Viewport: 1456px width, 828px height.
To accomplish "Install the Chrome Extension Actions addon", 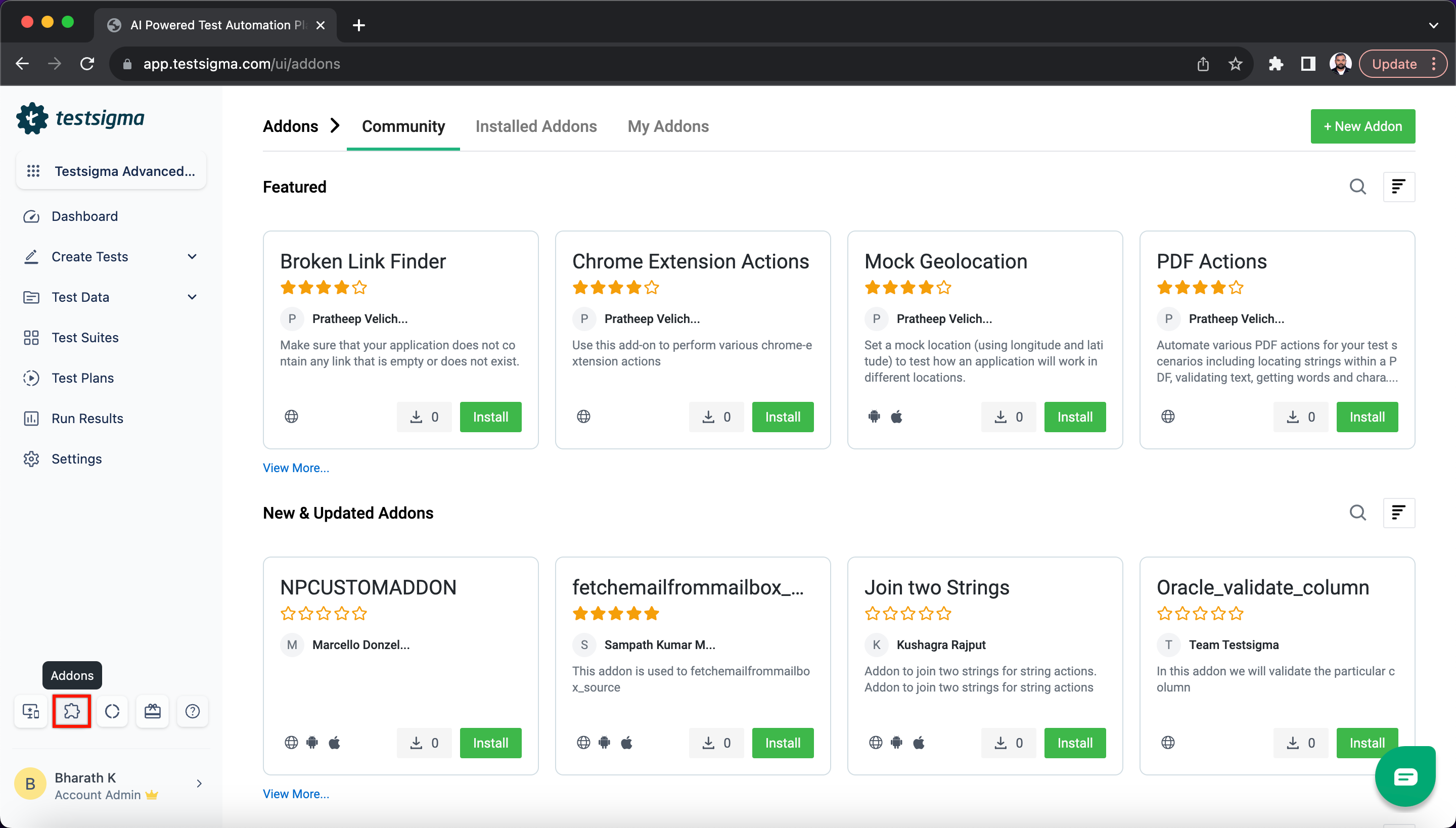I will (x=783, y=417).
